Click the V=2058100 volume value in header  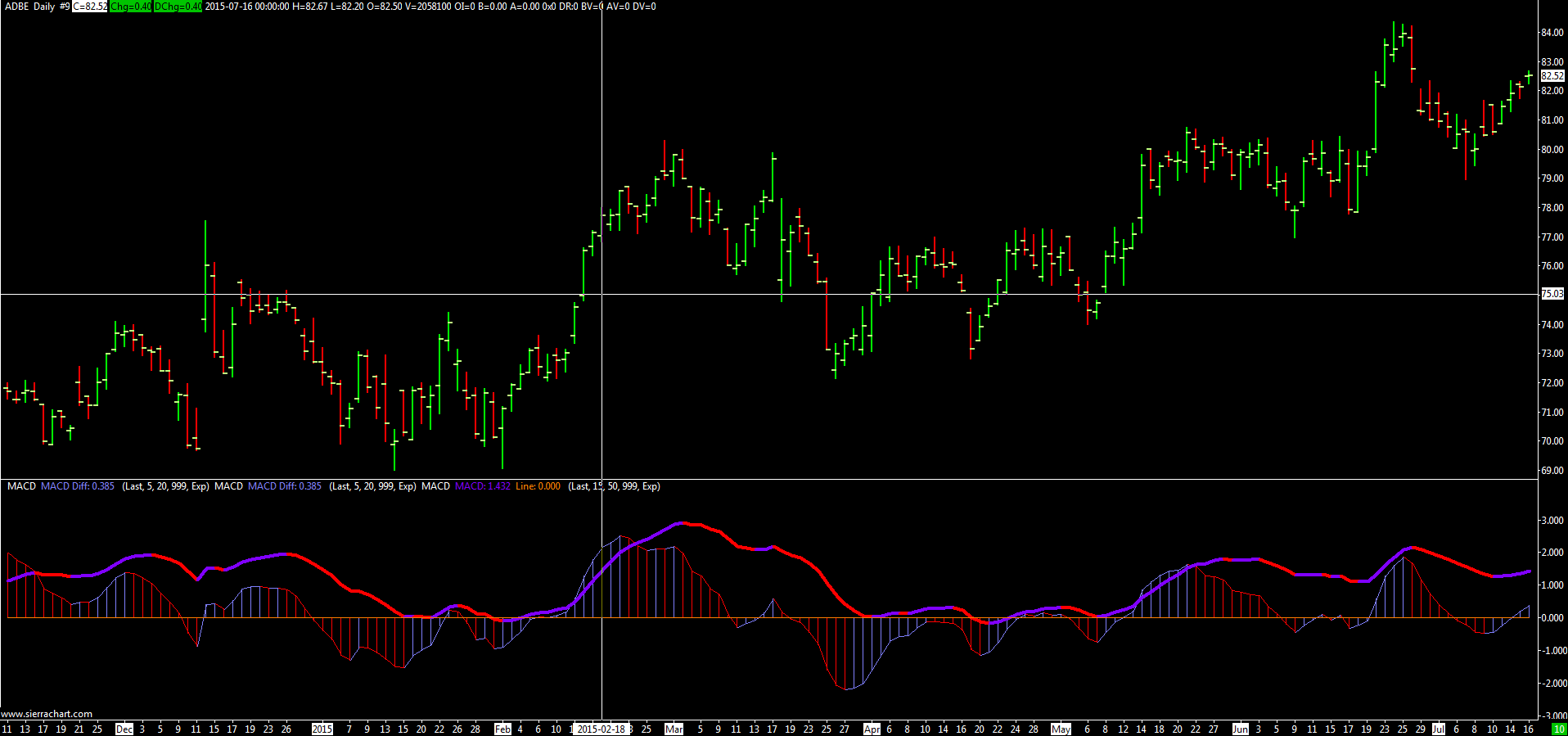click(x=428, y=7)
